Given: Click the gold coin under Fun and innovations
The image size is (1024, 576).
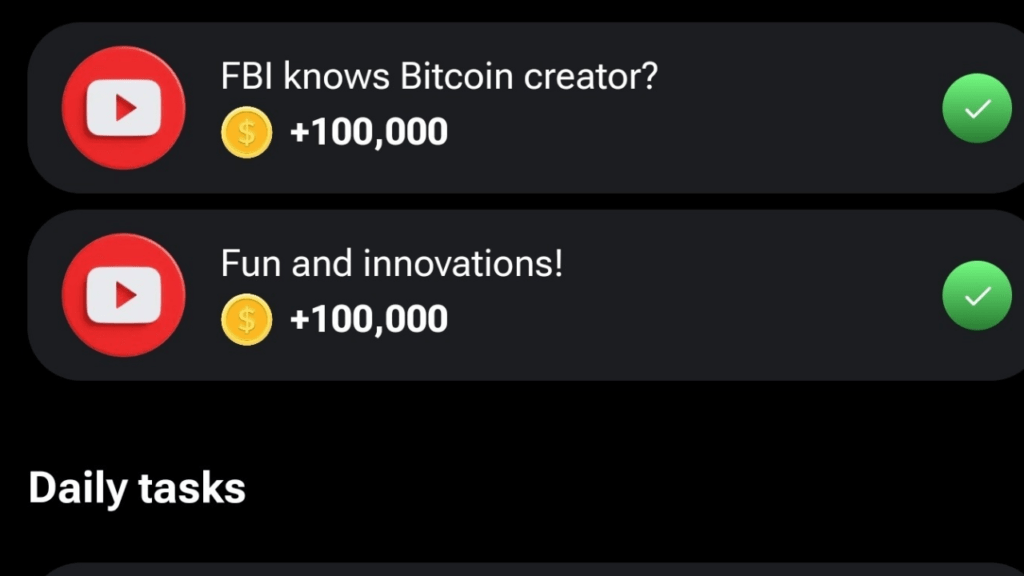Looking at the screenshot, I should (246, 320).
